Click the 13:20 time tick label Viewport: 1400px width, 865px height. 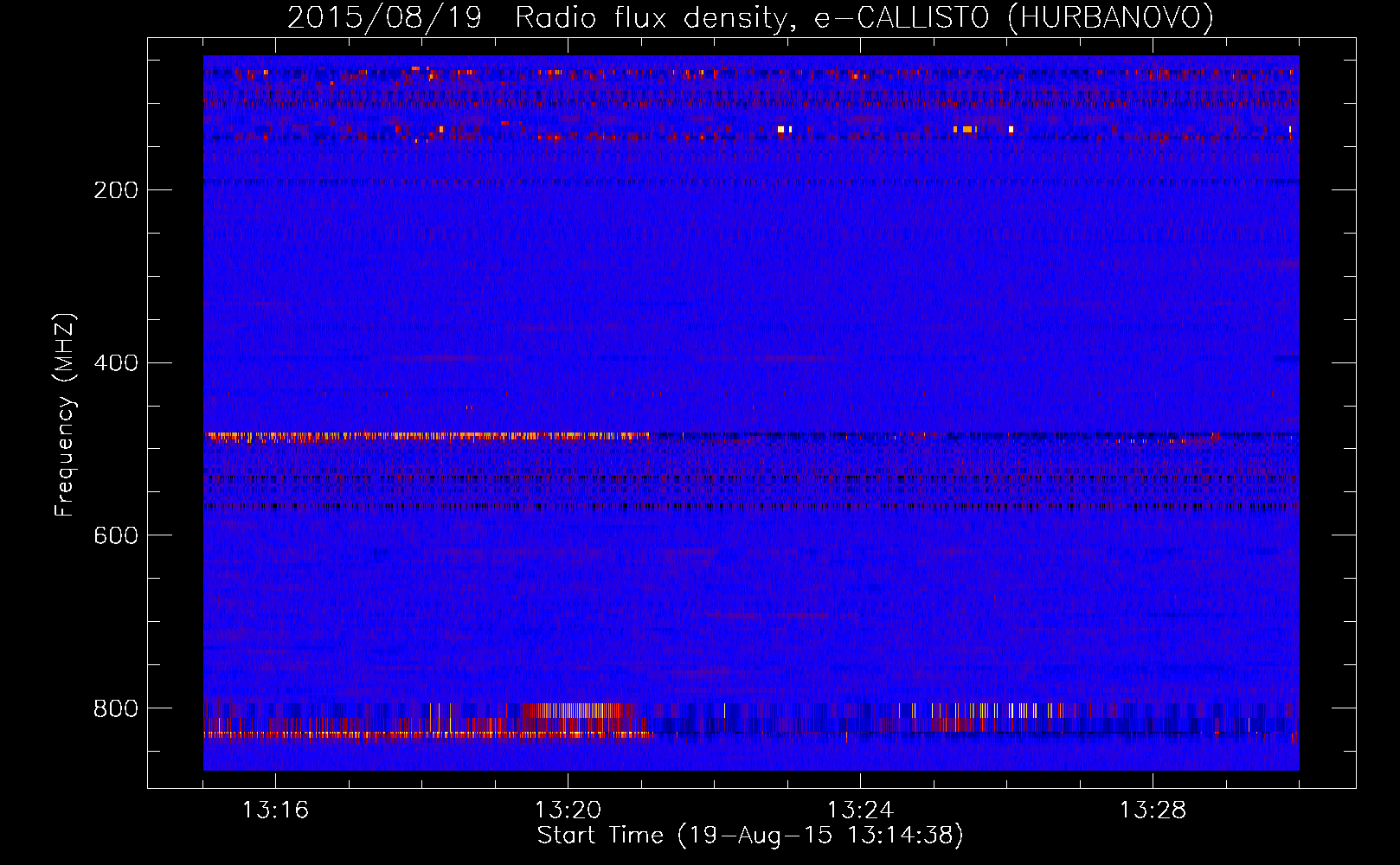568,811
